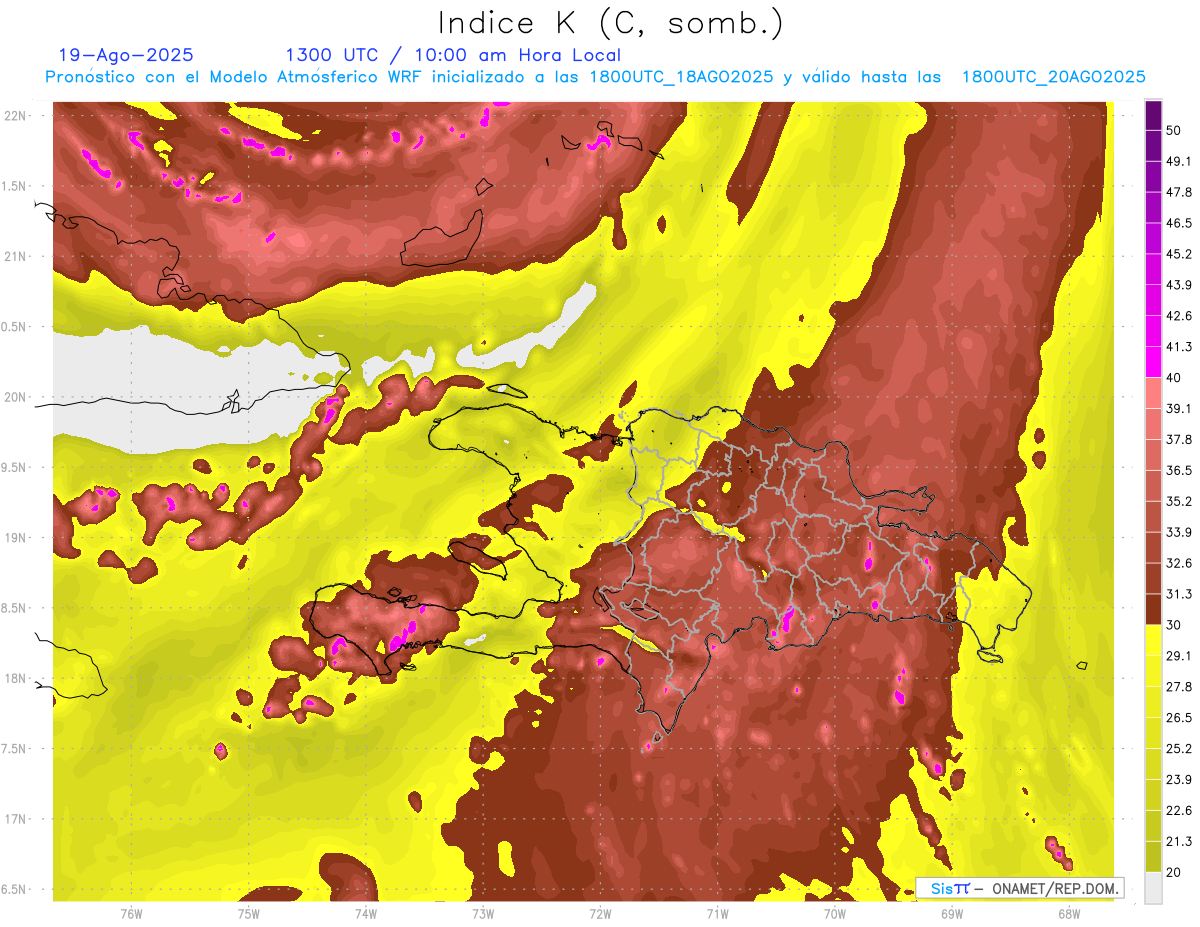The height and width of the screenshot is (927, 1200).
Task: Click the legend value 31.3
Action: (x=1178, y=594)
